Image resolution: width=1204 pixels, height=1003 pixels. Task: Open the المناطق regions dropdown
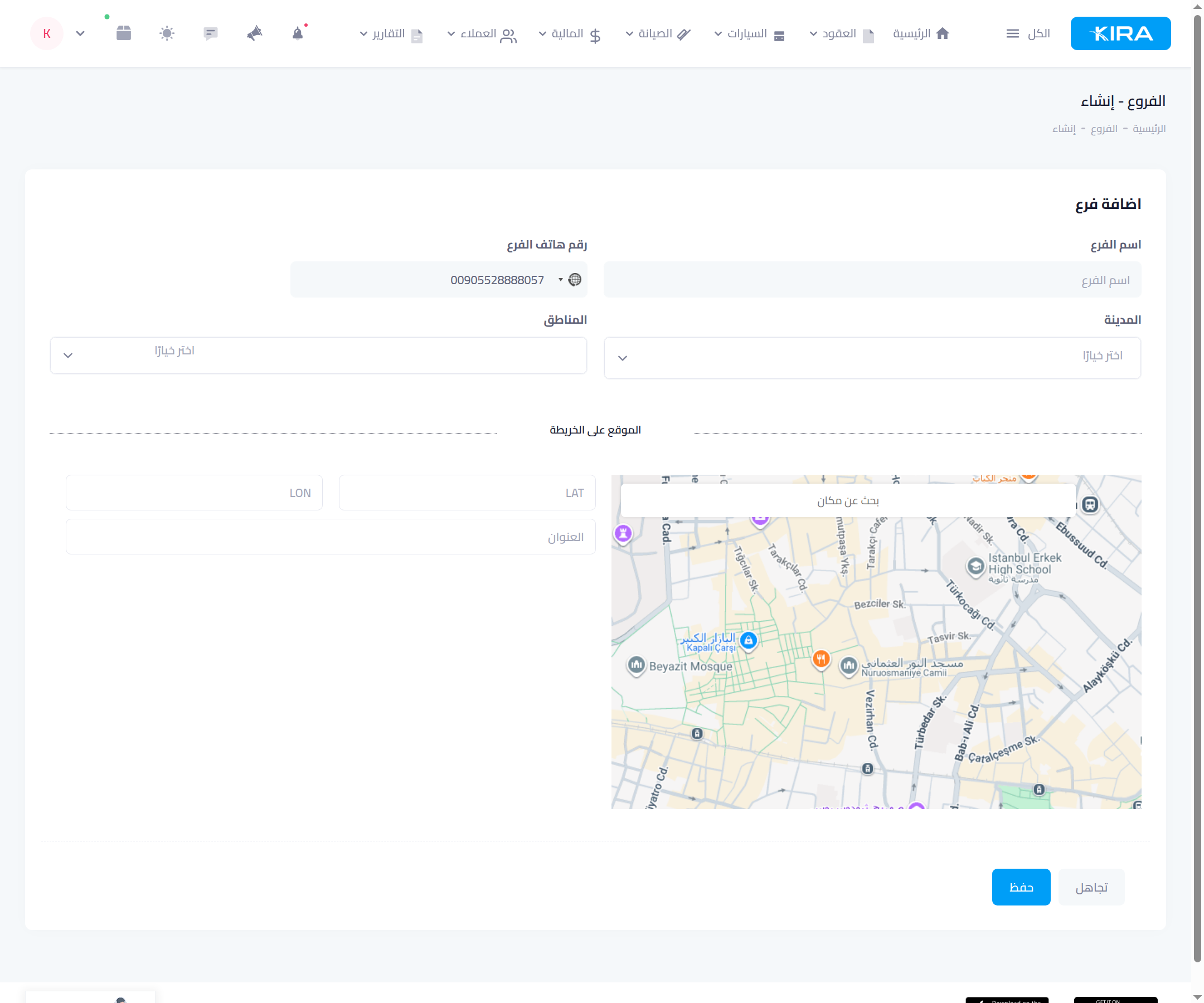[x=318, y=356]
